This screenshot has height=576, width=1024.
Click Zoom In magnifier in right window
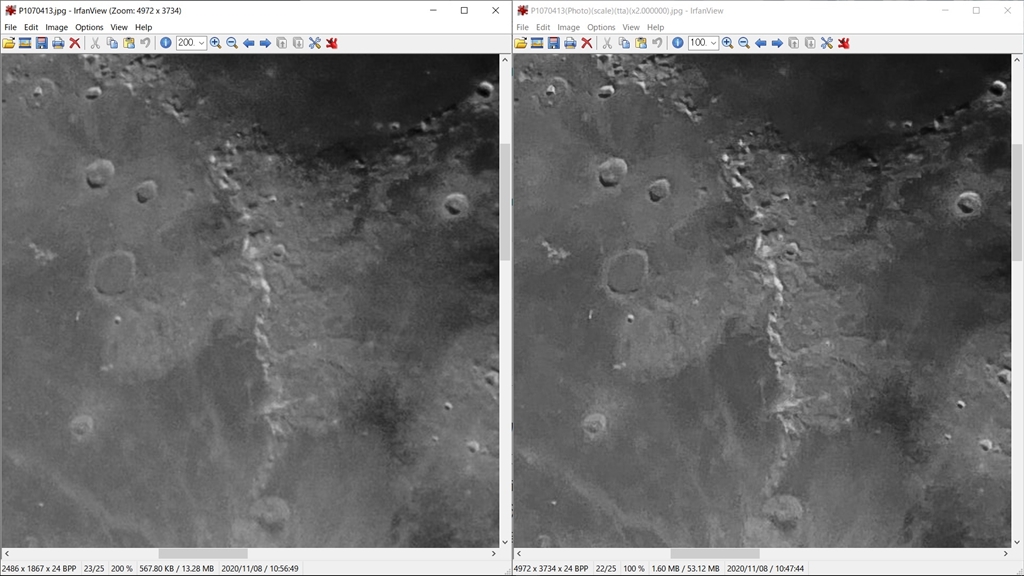pos(727,43)
